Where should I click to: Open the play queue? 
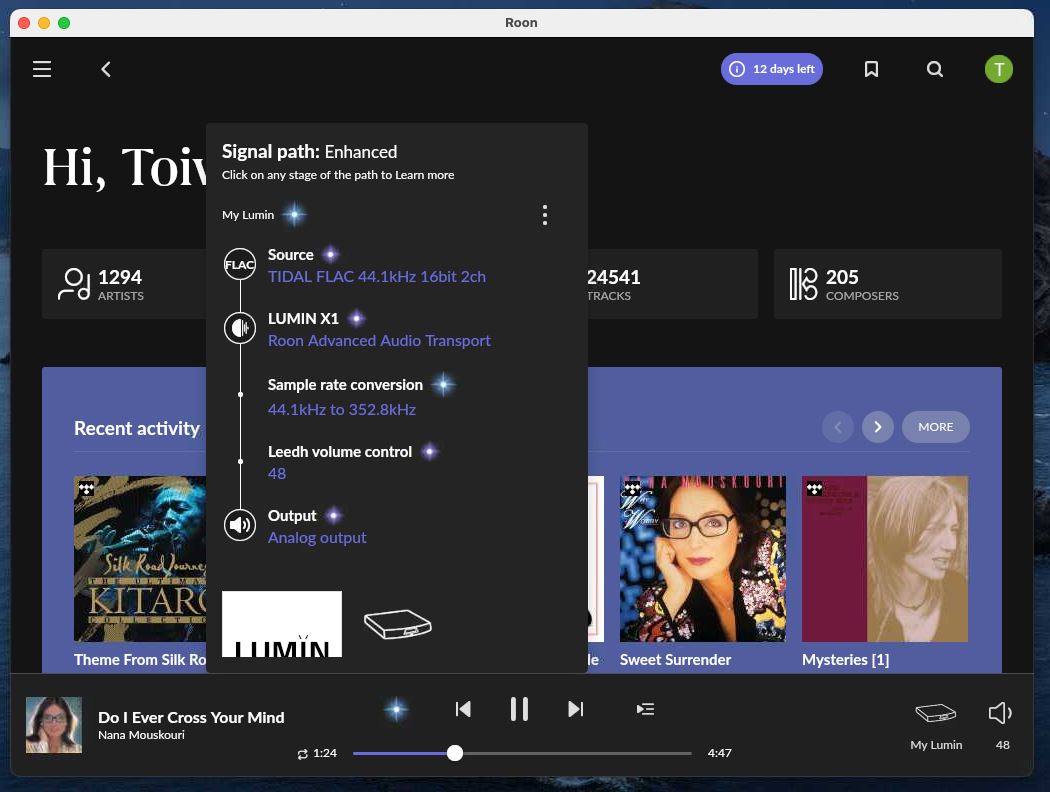tap(646, 709)
